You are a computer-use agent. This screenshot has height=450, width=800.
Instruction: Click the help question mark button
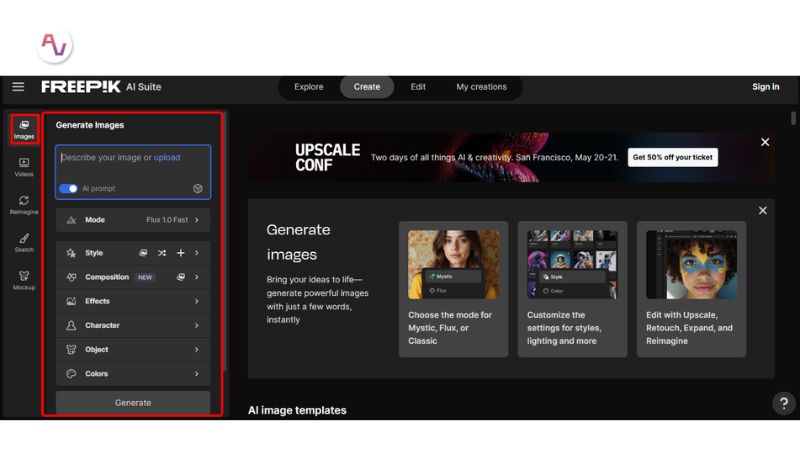(784, 404)
